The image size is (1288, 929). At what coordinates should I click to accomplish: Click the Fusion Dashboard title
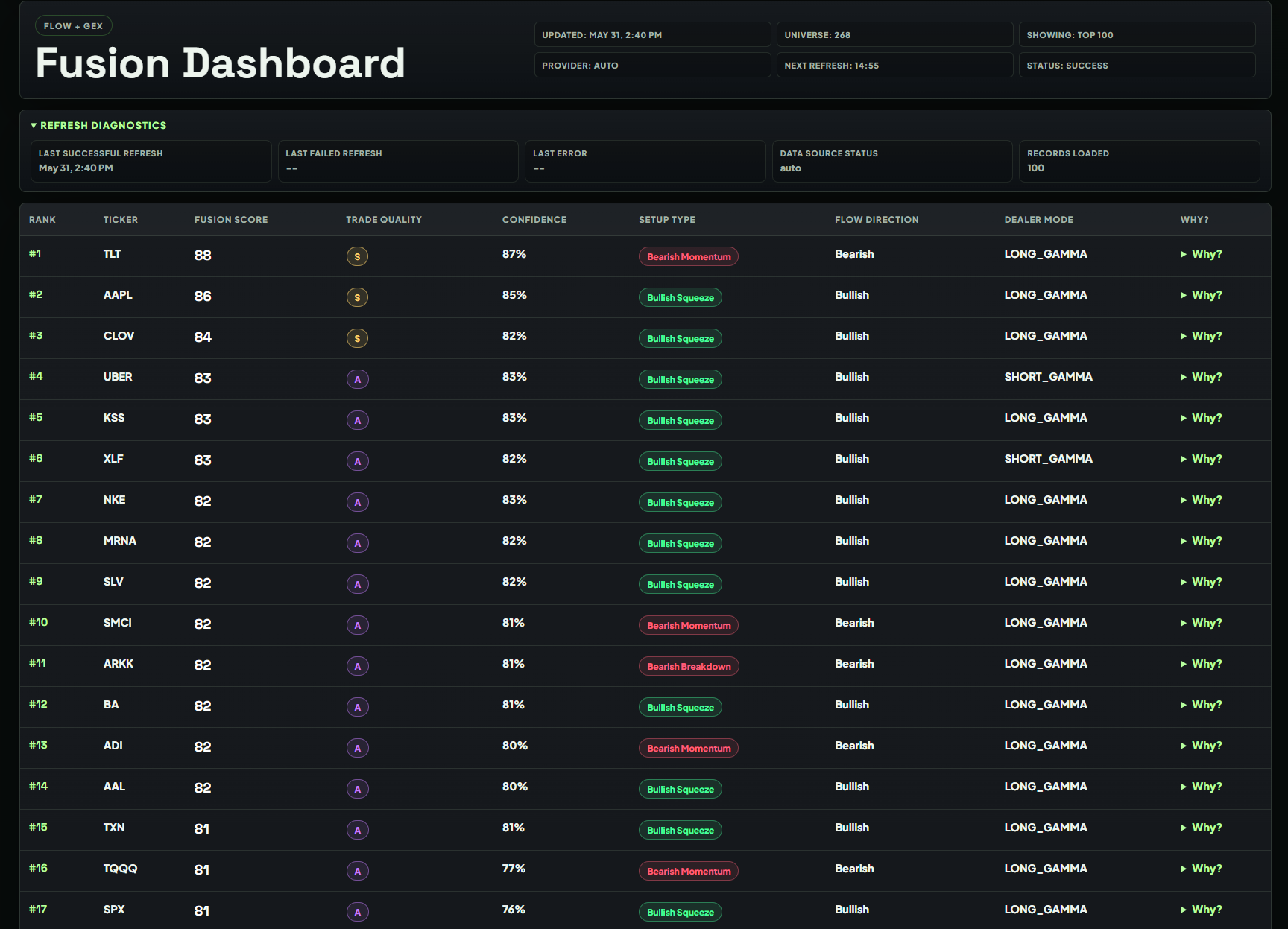[221, 63]
